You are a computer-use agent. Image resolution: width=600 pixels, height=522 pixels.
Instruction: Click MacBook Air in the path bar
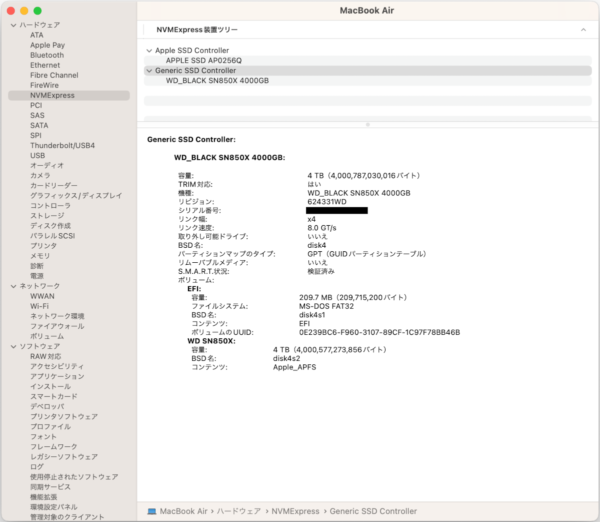coord(183,511)
